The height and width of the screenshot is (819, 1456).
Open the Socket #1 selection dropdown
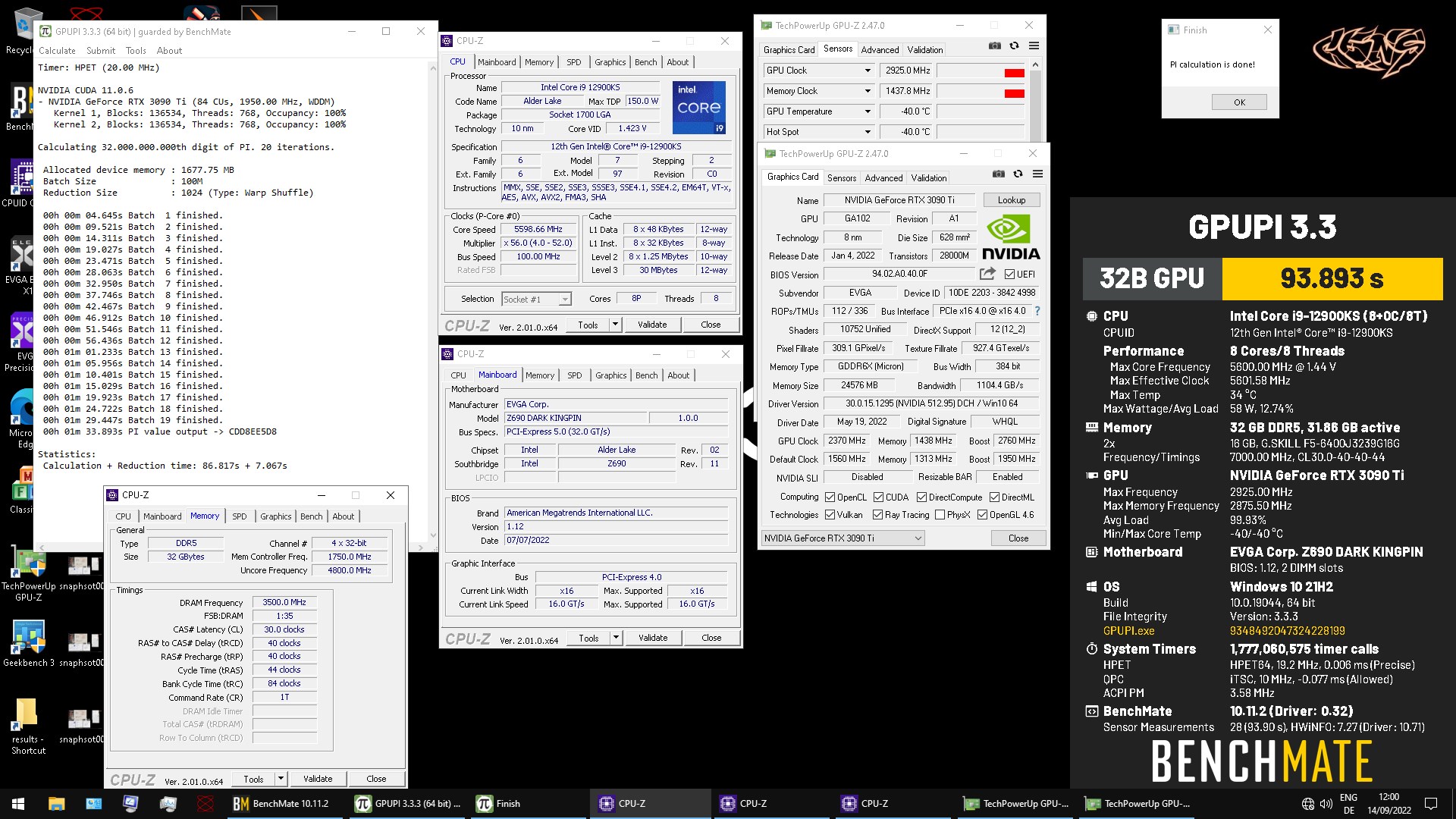click(536, 300)
